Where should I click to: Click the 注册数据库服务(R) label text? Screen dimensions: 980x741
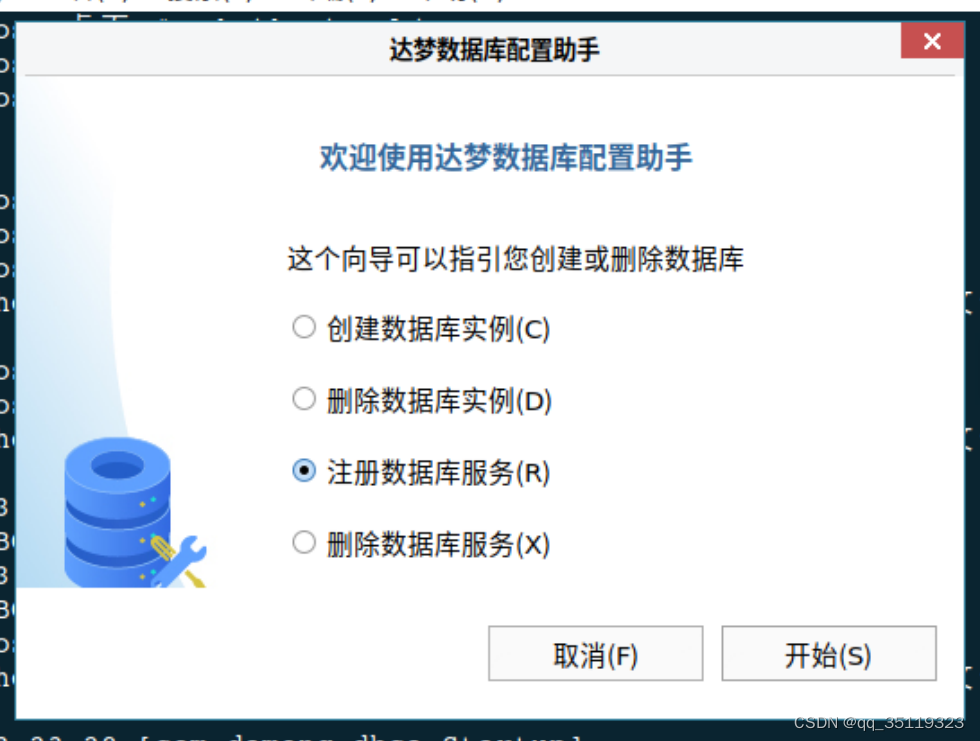[x=438, y=473]
